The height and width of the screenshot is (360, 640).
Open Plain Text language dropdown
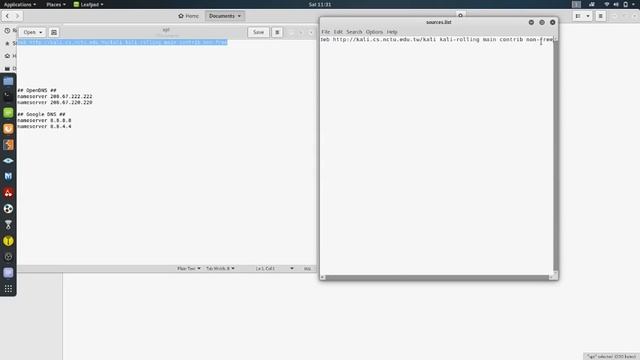[x=189, y=269]
